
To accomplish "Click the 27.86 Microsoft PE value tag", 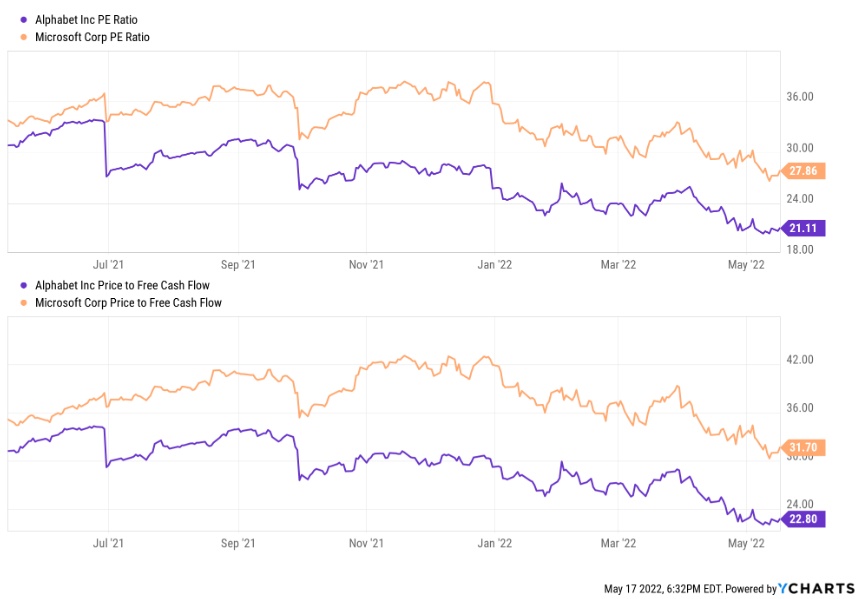I will (804, 171).
